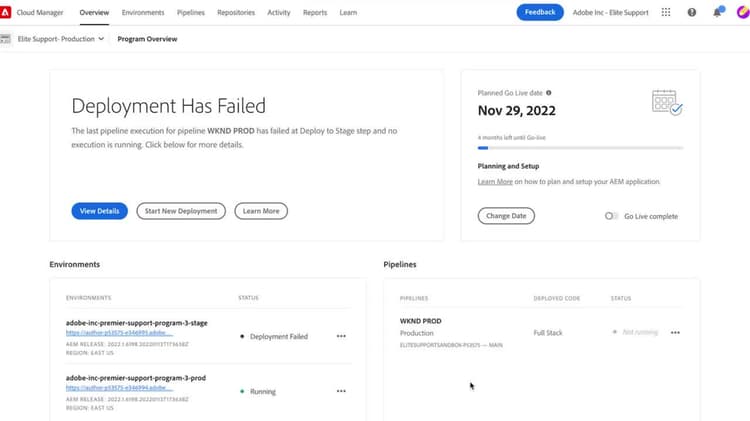Viewport: 750px width, 421px height.
Task: Open the Repositories tab
Action: tap(236, 12)
